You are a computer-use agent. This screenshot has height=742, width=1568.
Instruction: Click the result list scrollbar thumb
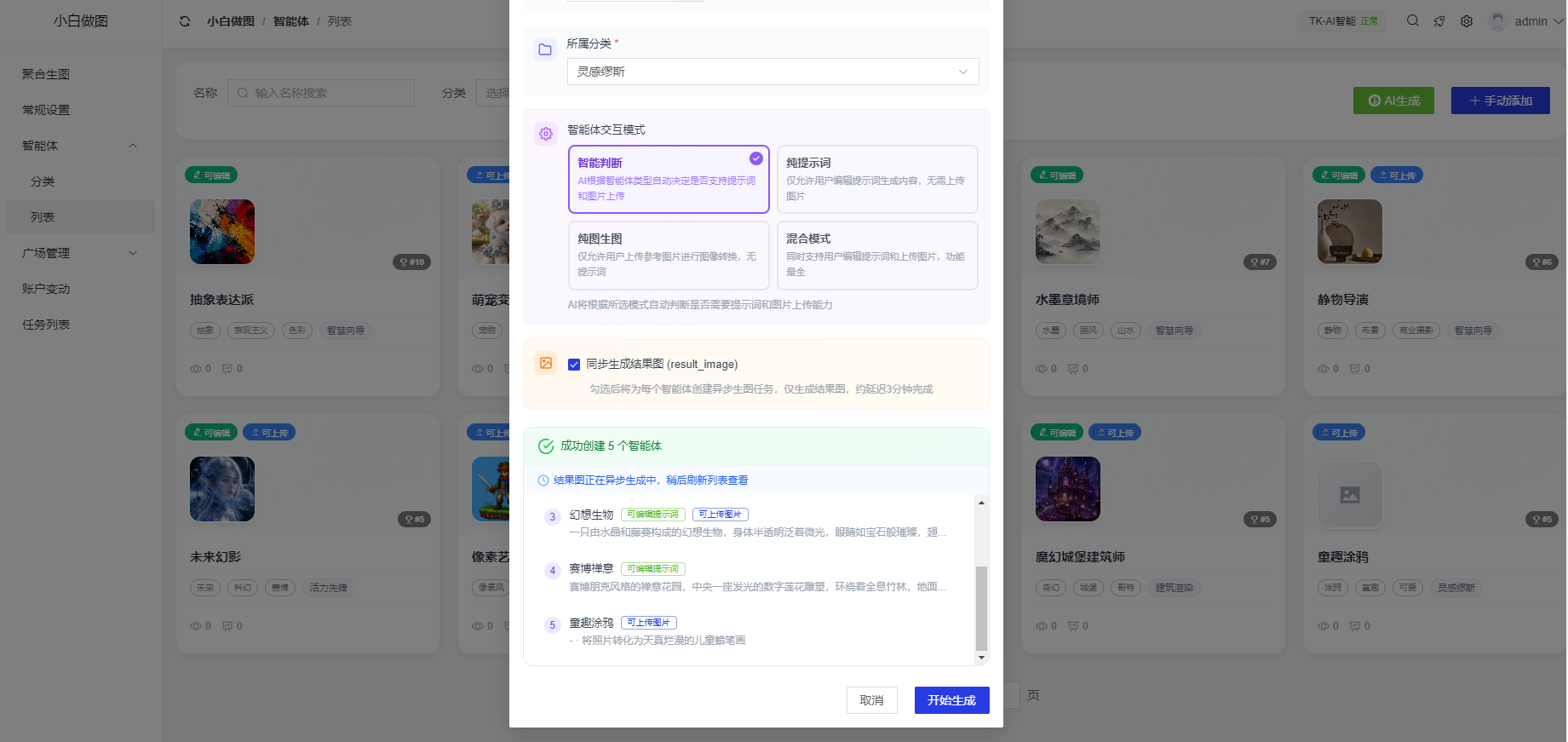point(981,608)
